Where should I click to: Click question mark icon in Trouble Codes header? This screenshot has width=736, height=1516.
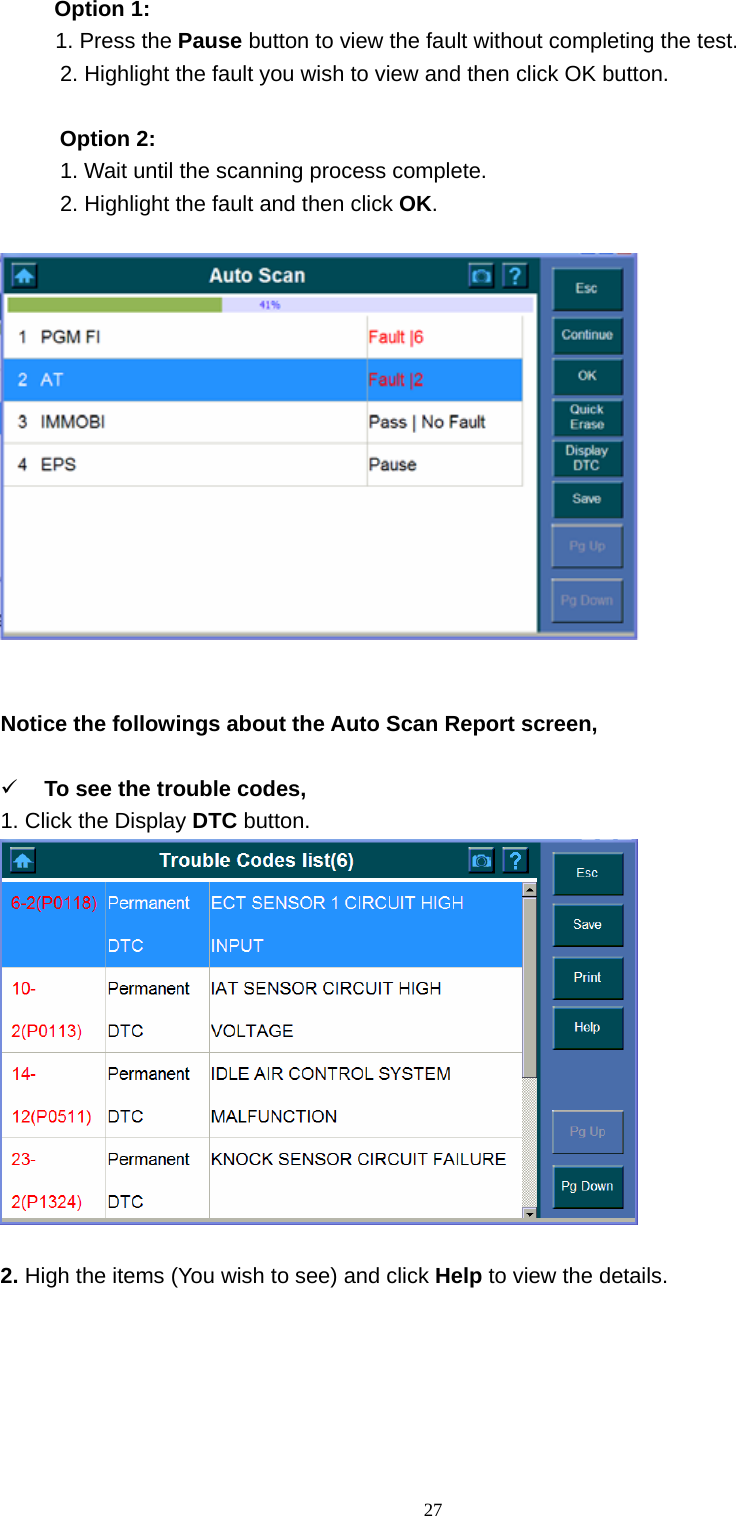coord(514,860)
